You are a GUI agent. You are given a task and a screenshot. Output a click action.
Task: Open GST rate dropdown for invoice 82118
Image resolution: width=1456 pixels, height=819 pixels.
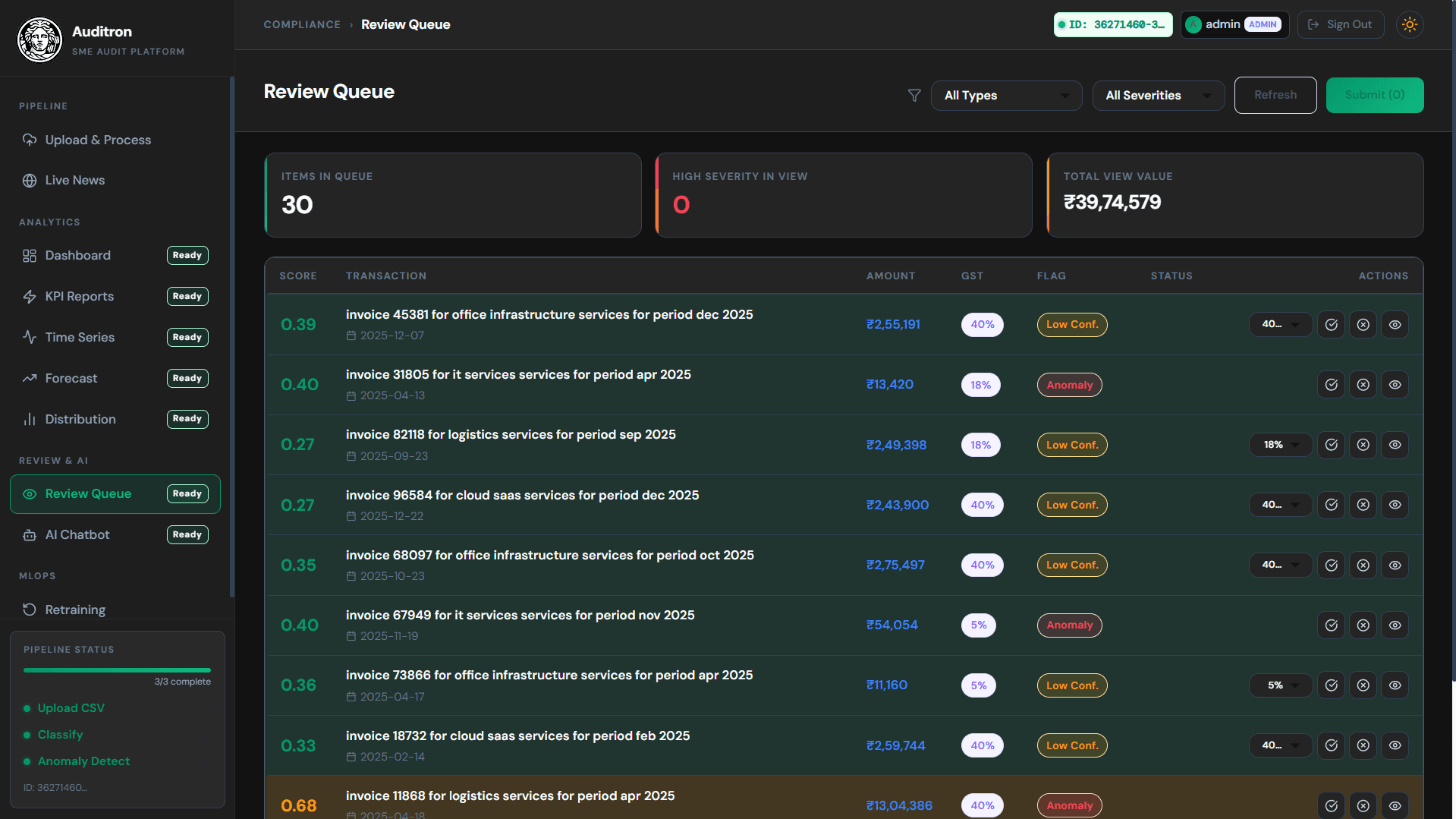pyautogui.click(x=1281, y=445)
